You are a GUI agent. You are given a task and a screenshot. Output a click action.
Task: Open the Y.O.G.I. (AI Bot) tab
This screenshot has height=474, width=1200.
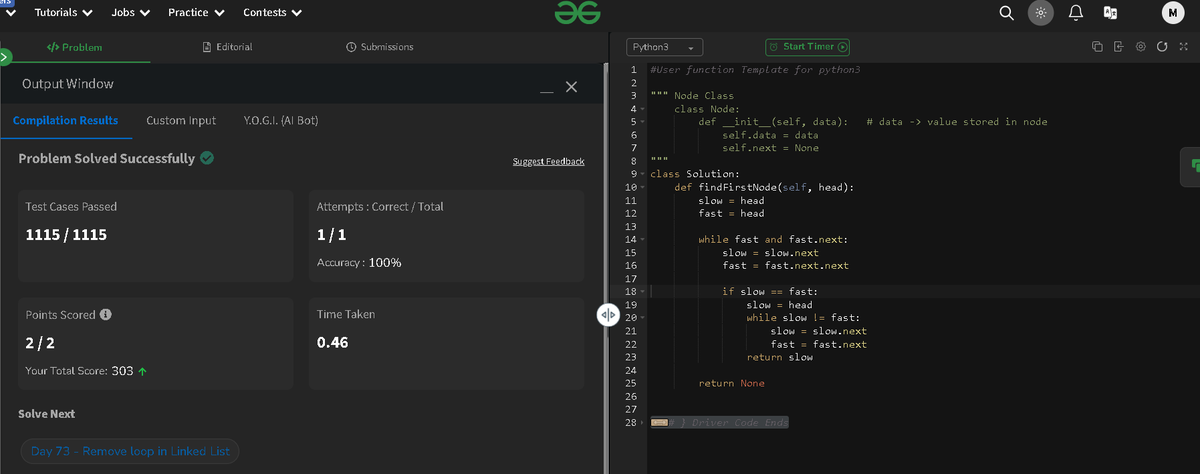[x=281, y=120]
